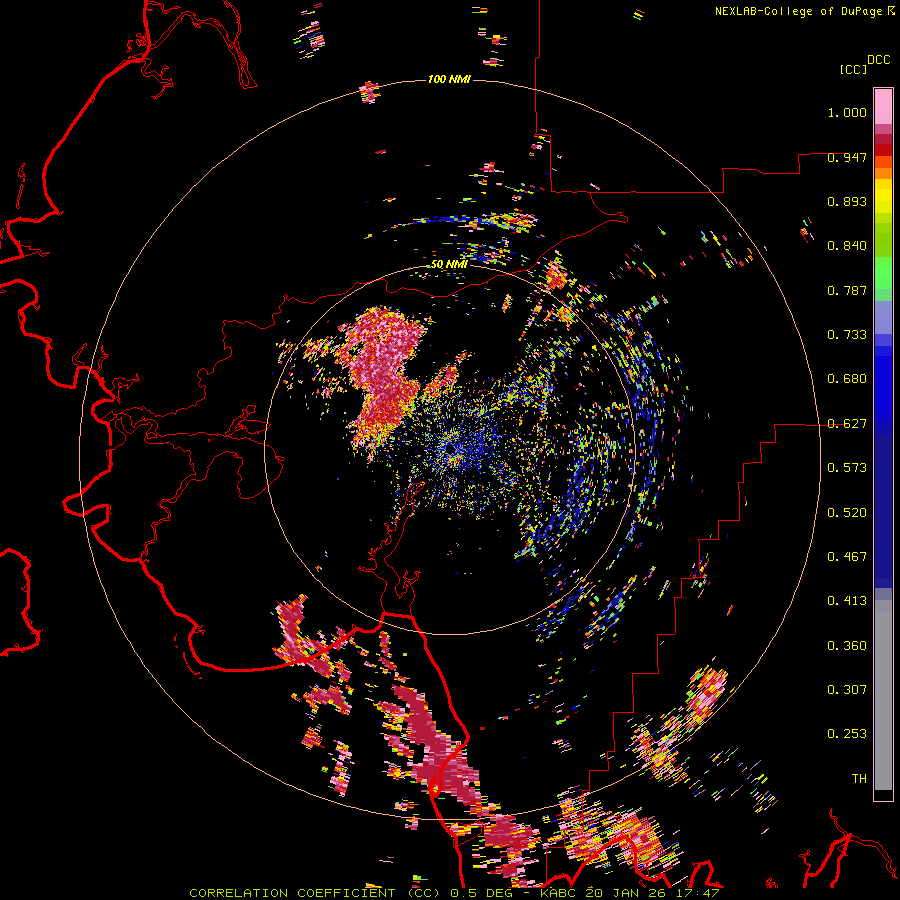Click the Correlation Coefficient KABC caption at bottom
The image size is (900, 900).
tap(454, 893)
